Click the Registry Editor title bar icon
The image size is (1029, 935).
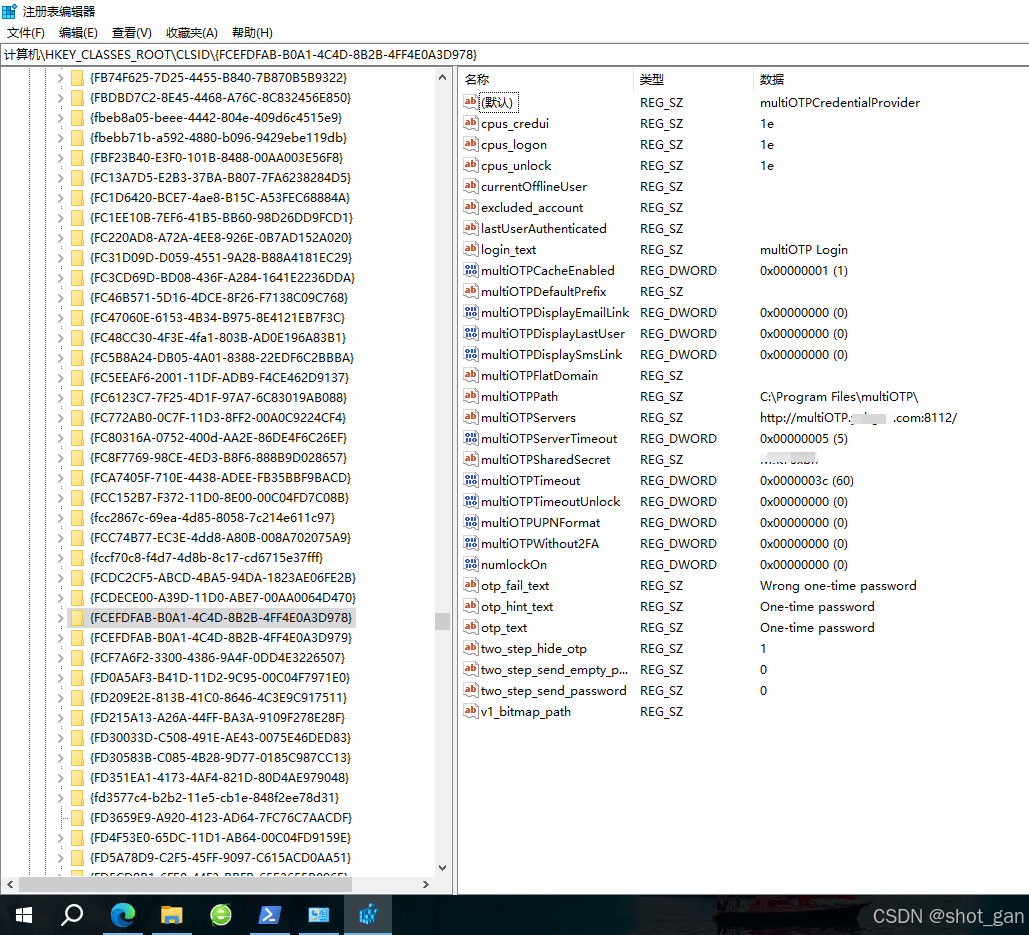click(x=9, y=11)
